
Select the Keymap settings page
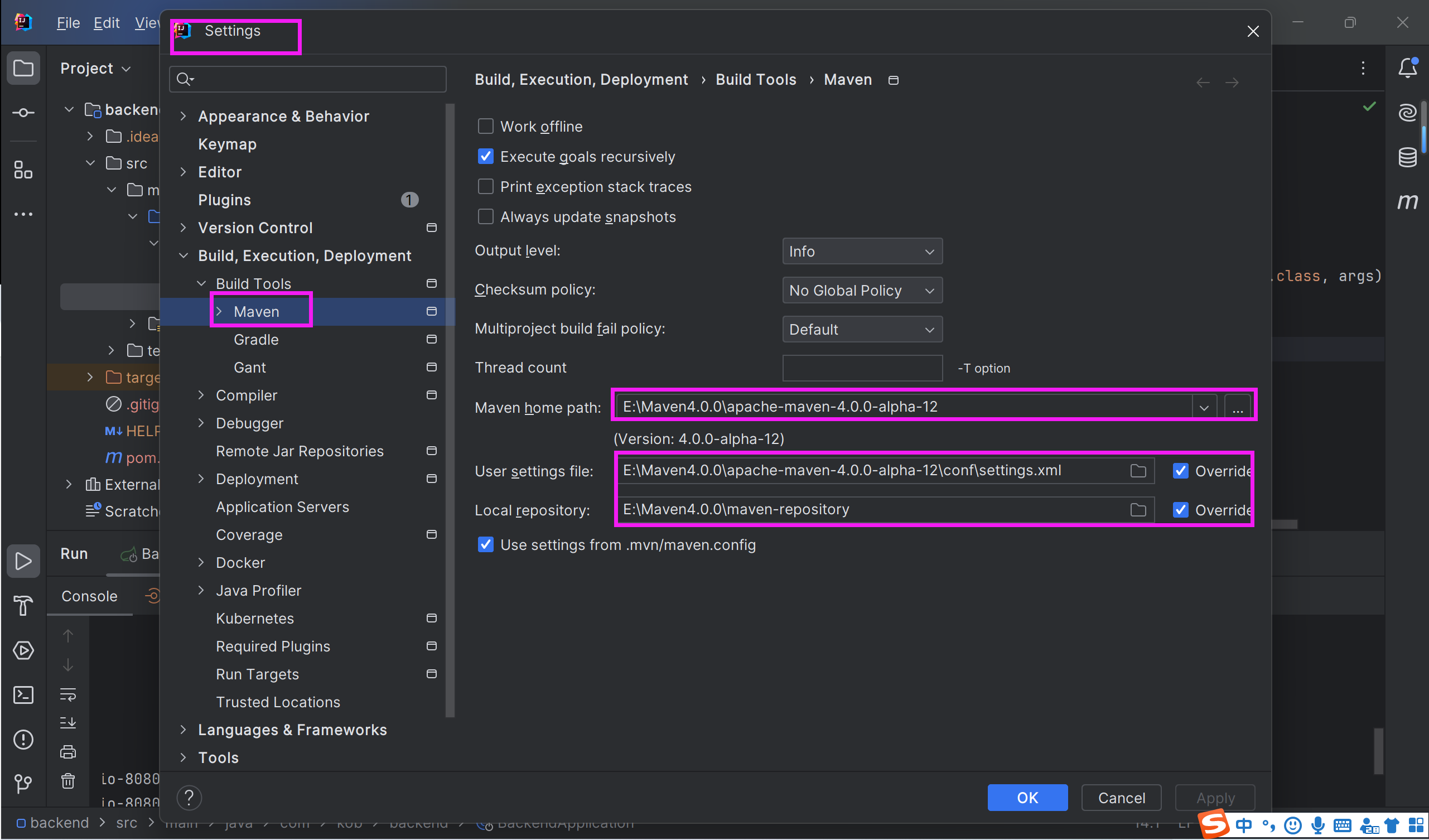[228, 144]
